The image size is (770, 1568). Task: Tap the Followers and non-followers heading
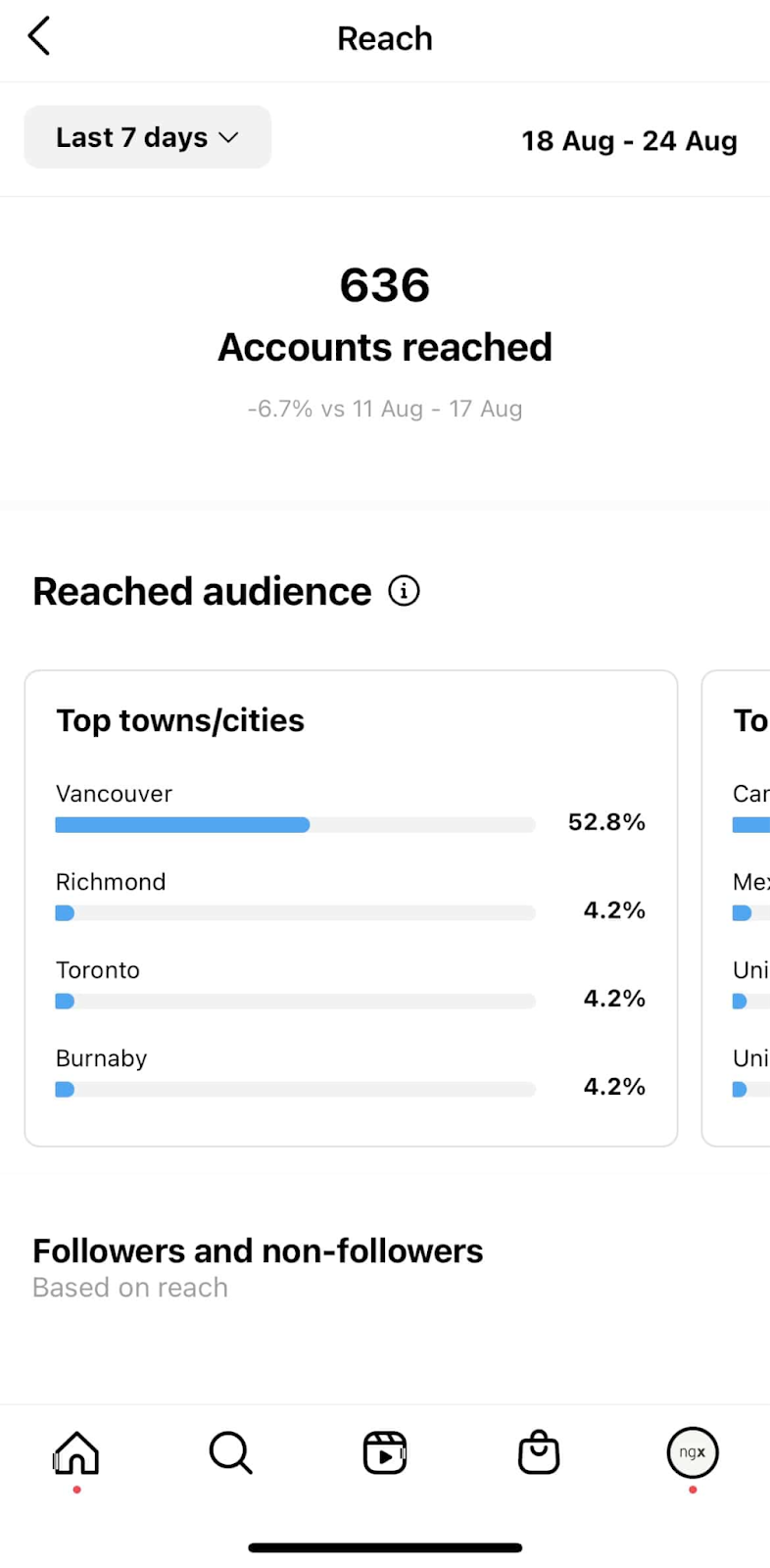pos(258,1251)
